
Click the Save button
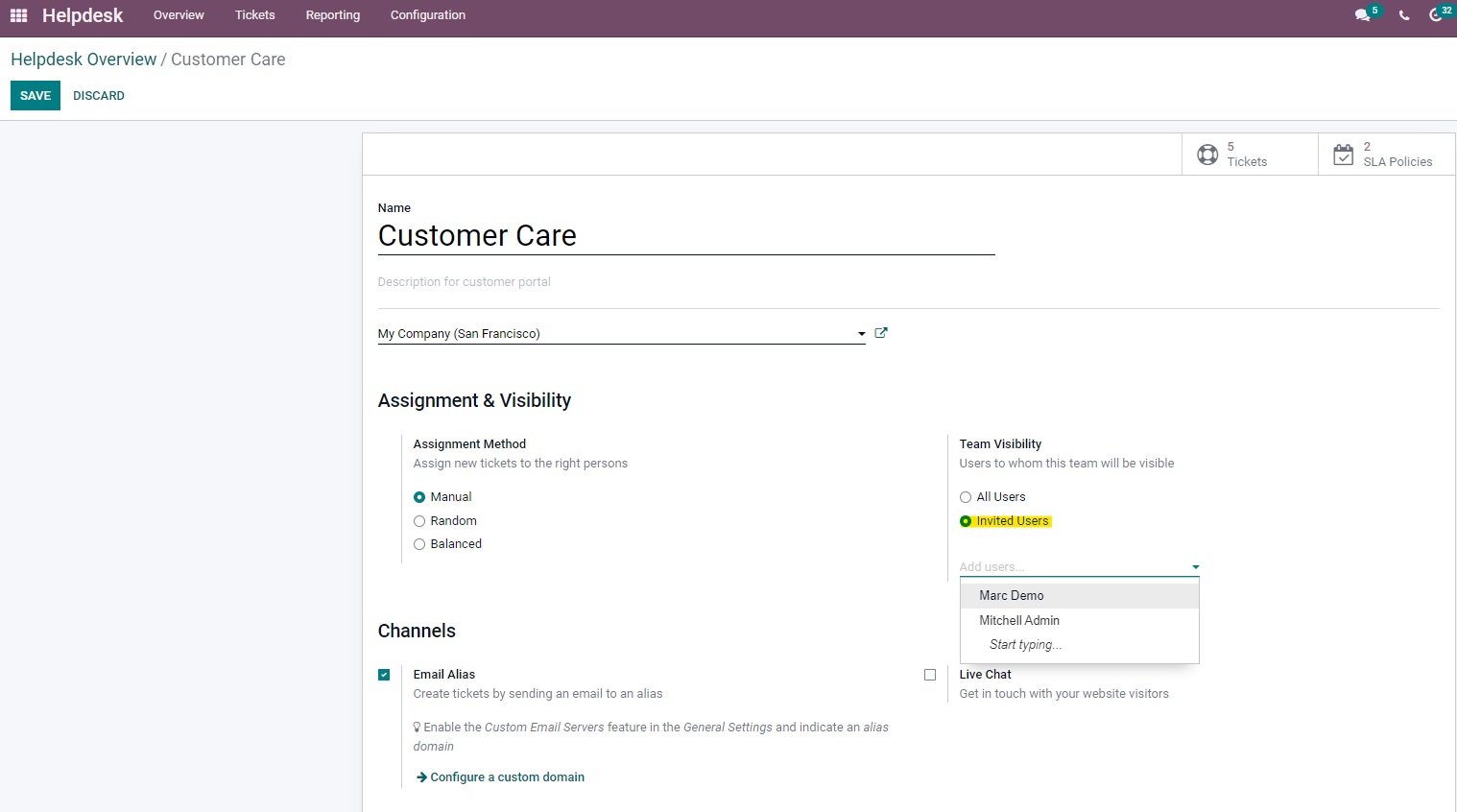click(x=36, y=96)
